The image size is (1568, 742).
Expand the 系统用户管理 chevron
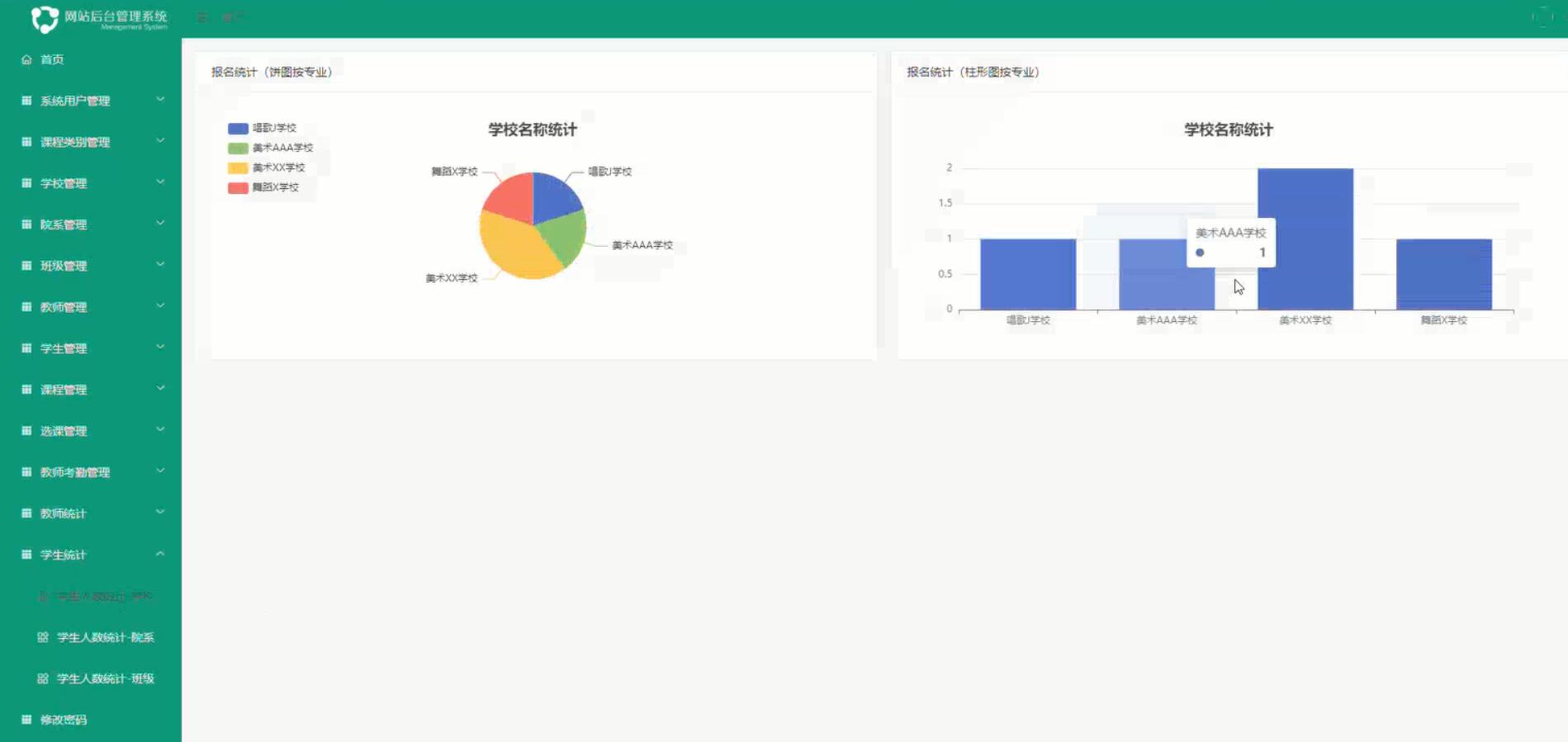coord(160,100)
